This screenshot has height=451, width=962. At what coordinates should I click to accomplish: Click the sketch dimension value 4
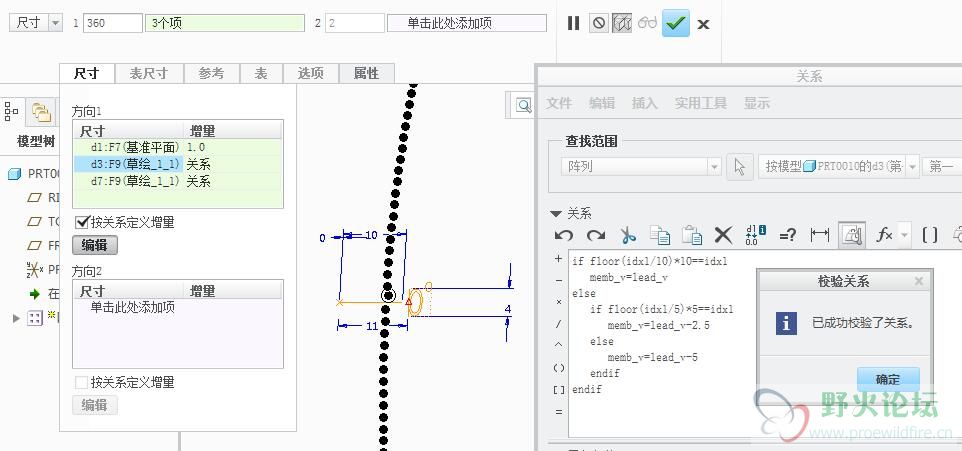click(x=508, y=309)
